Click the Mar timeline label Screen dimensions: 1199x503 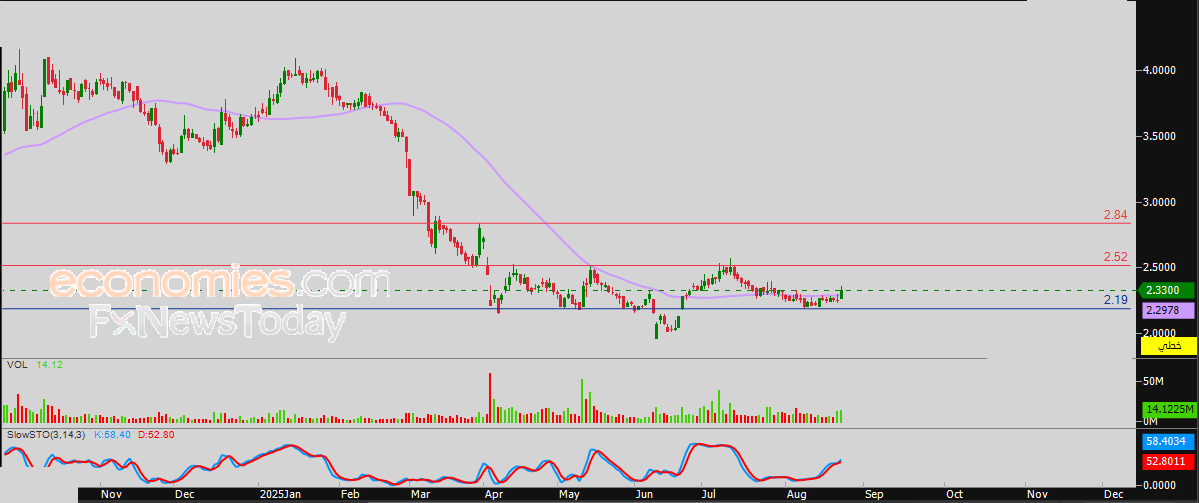[x=419, y=495]
